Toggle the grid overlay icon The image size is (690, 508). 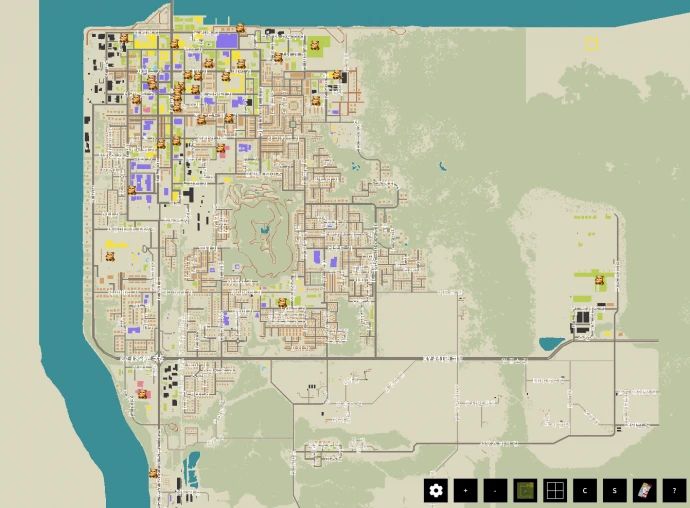(555, 490)
